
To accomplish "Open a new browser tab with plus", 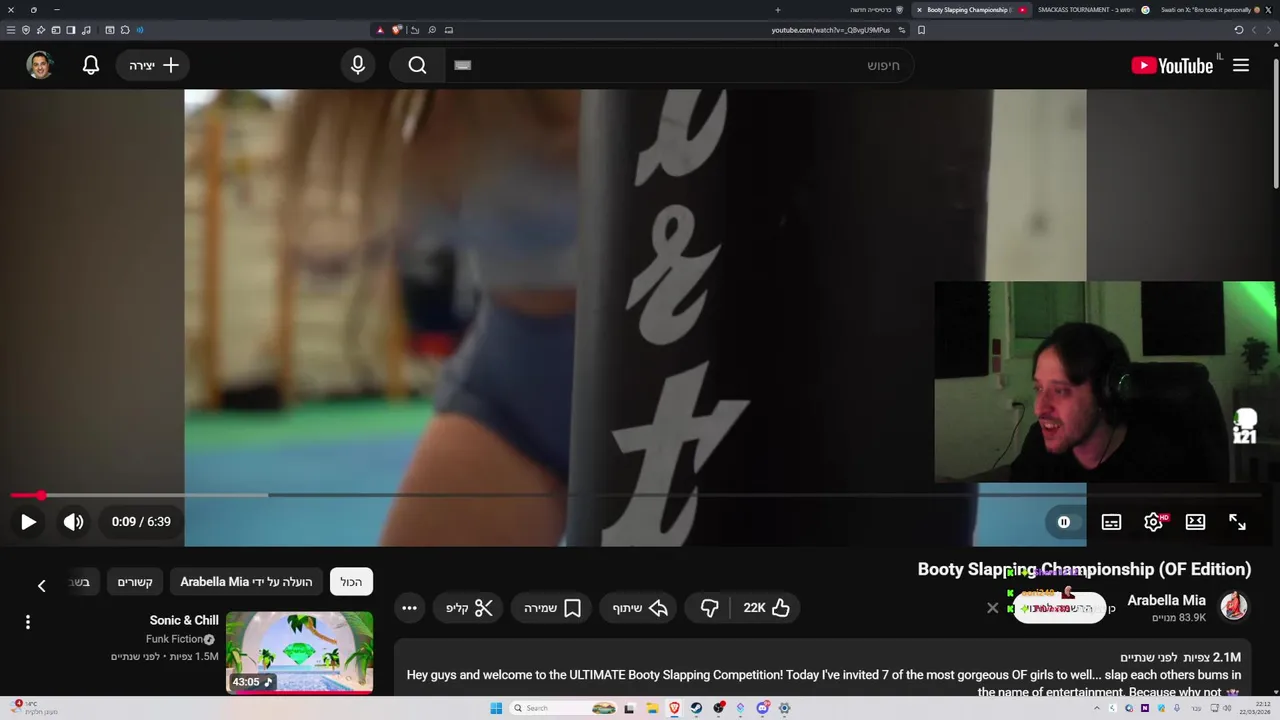I will 777,10.
